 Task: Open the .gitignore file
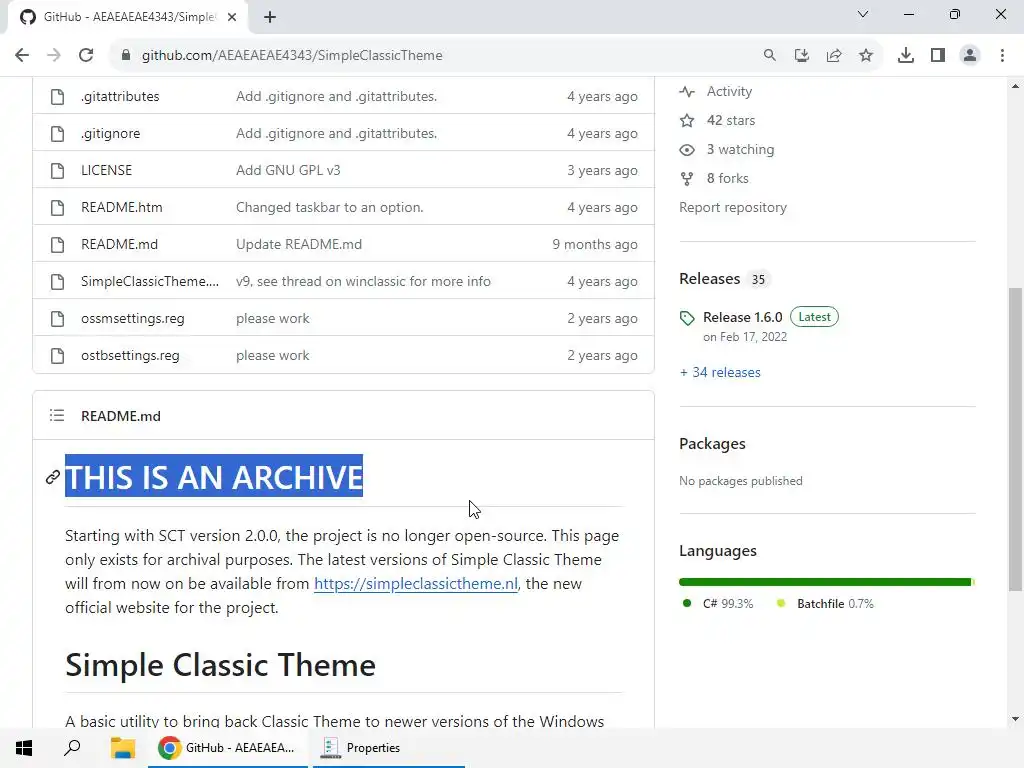(110, 133)
